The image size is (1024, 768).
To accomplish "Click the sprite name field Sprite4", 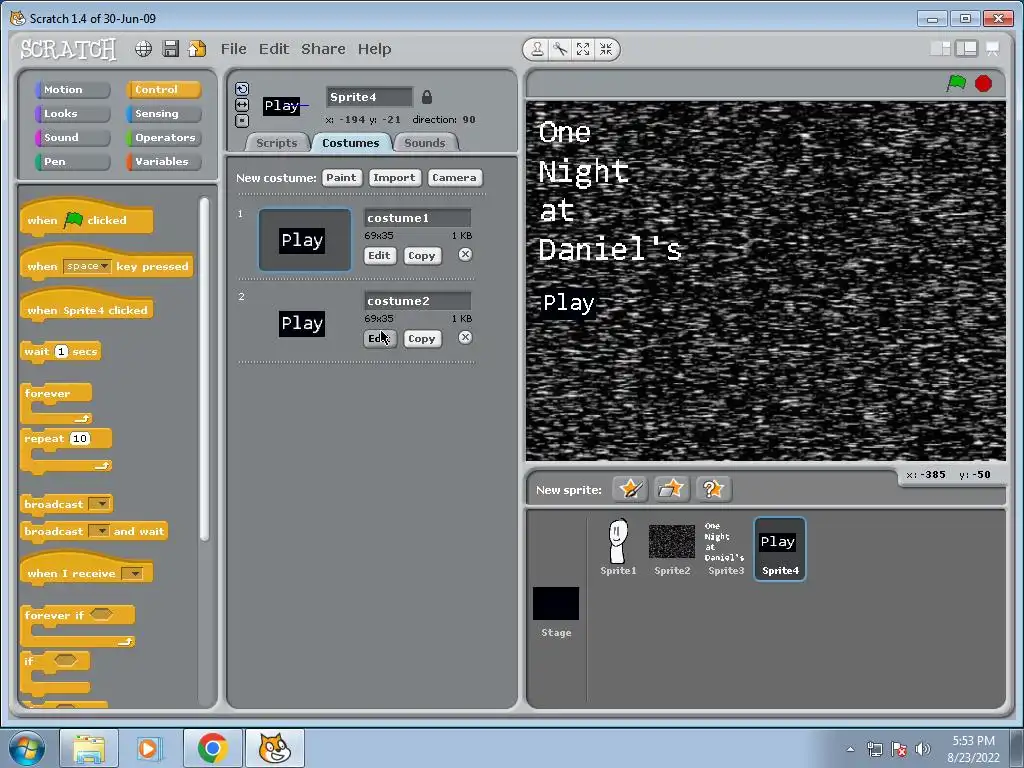I will pos(370,97).
